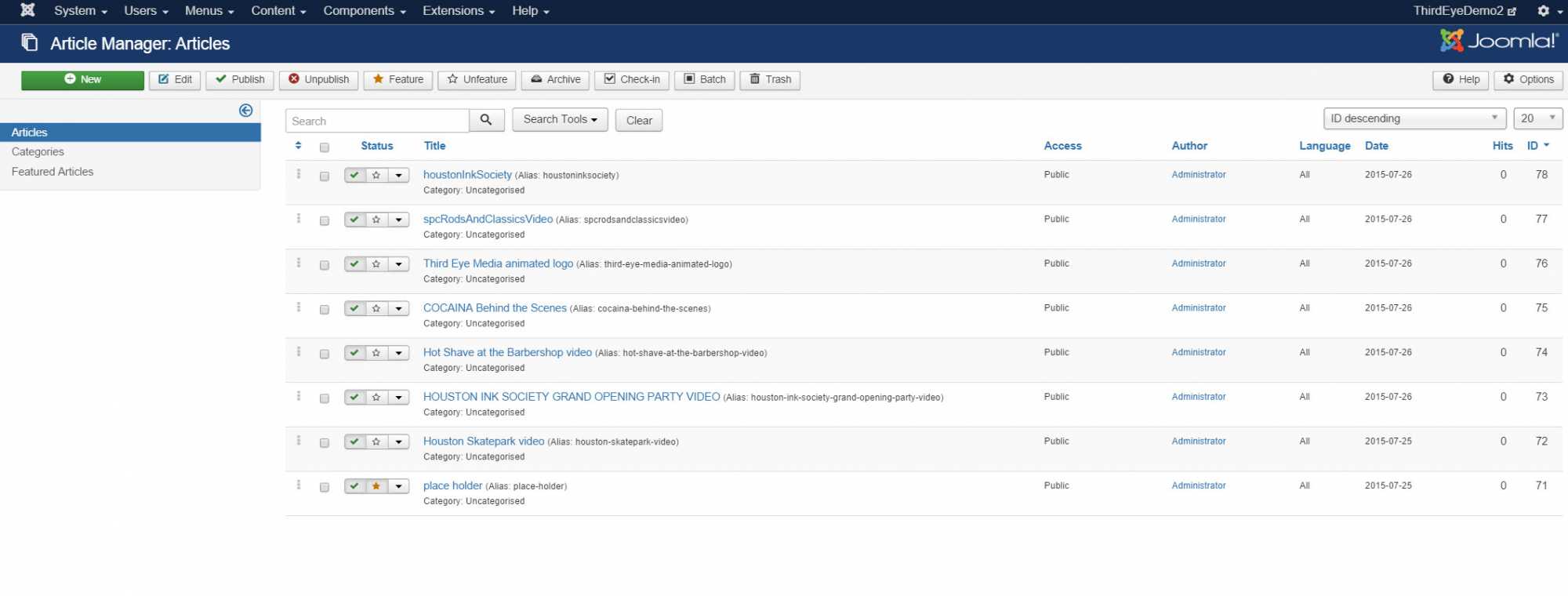Unpublish spcRodsAndClassicsVideo via its status checkmark

point(354,220)
